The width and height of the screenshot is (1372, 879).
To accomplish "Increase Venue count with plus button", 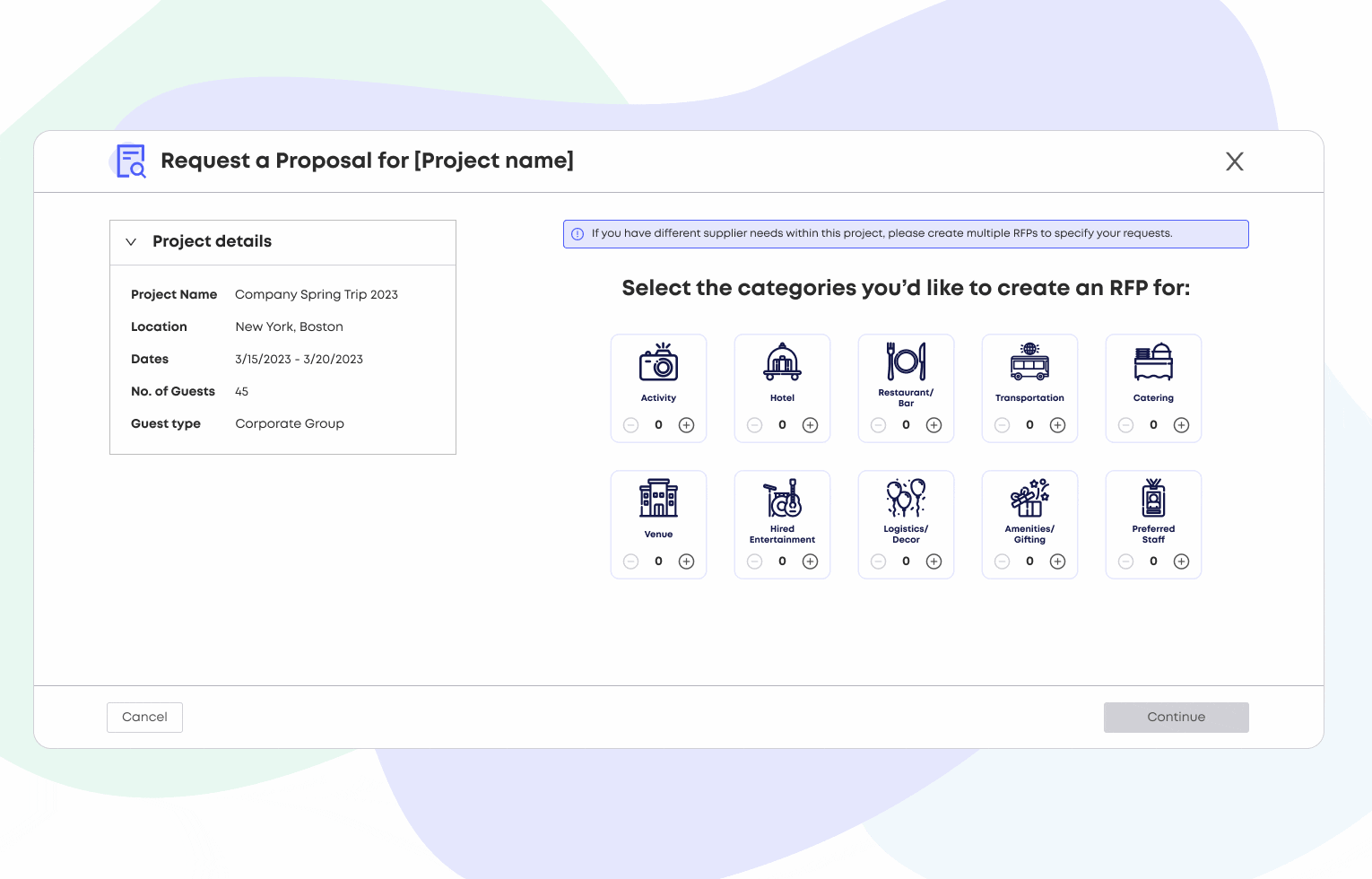I will pos(686,561).
